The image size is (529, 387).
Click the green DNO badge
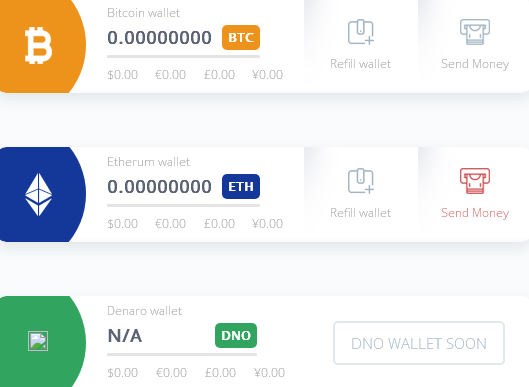236,336
